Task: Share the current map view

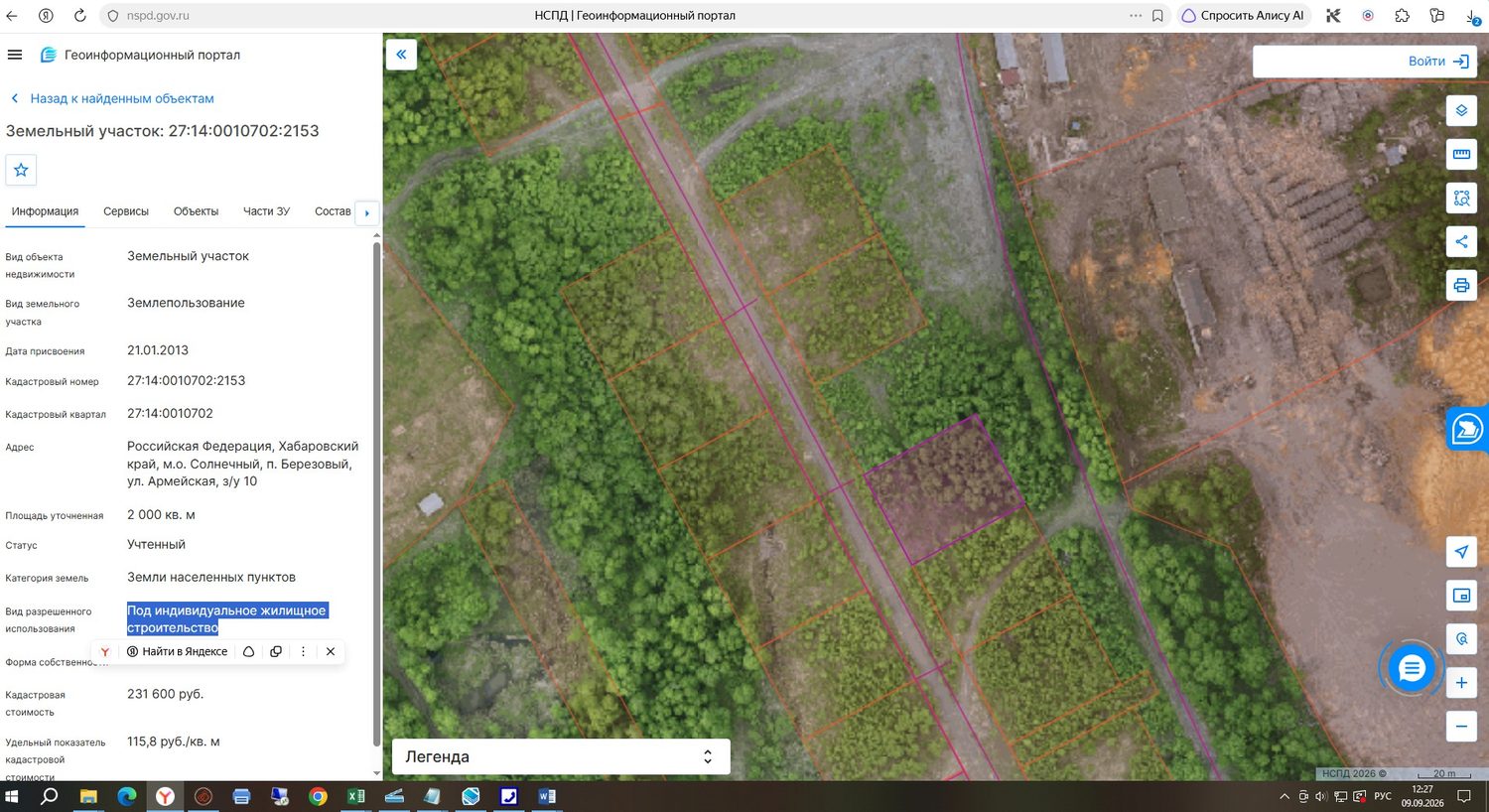Action: [x=1461, y=241]
